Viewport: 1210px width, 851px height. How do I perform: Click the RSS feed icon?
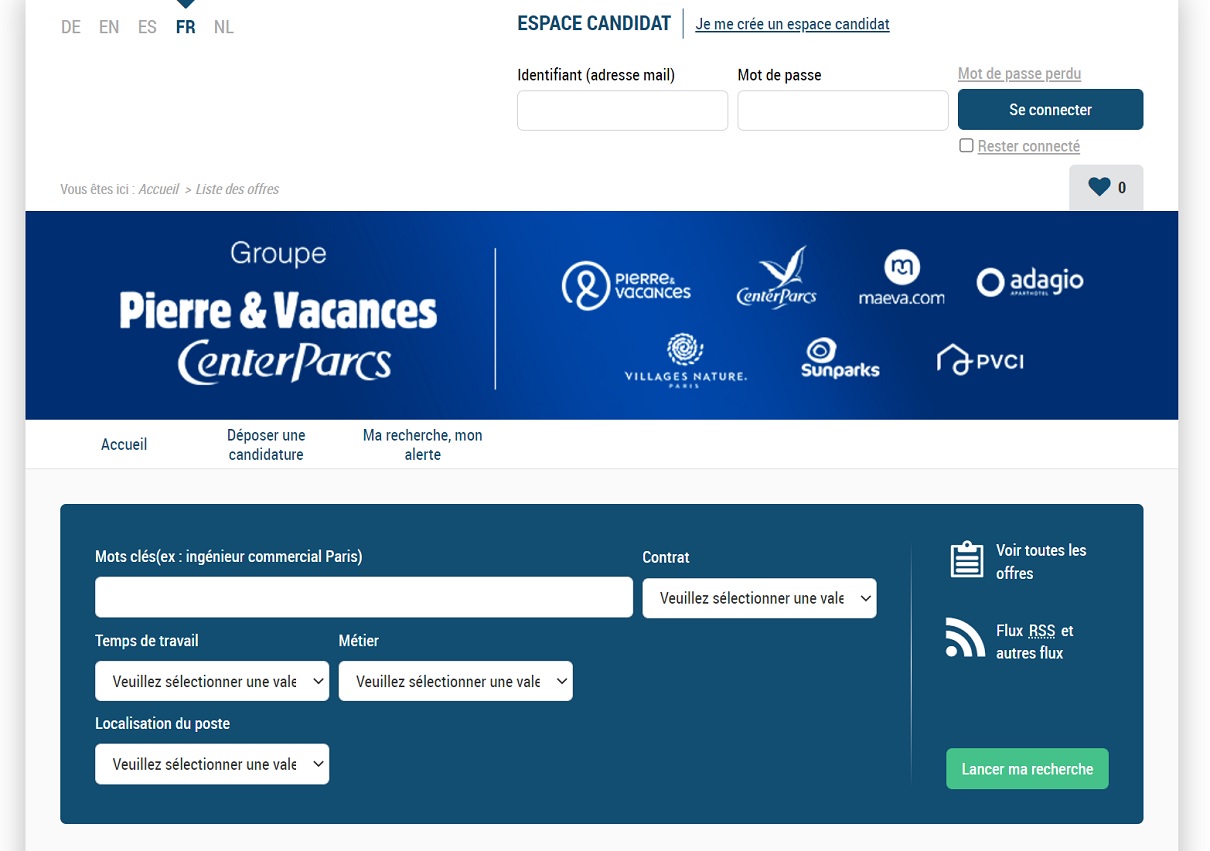point(965,638)
